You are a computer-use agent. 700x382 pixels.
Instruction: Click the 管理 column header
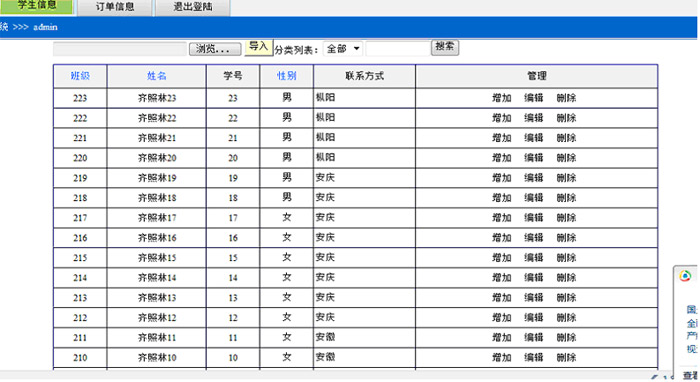pos(537,76)
